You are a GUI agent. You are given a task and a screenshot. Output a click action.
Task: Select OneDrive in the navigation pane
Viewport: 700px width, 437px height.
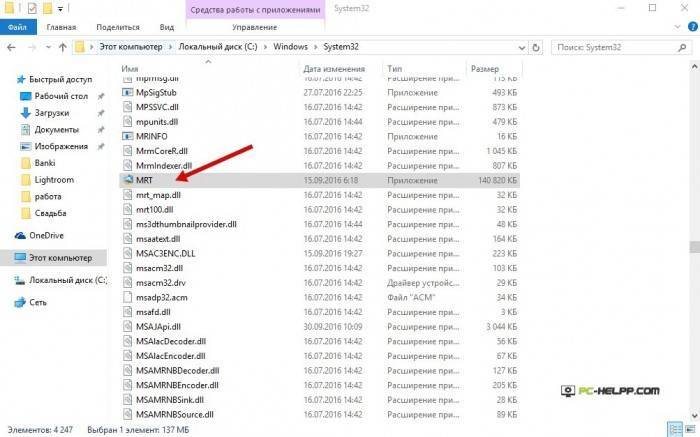(x=46, y=235)
